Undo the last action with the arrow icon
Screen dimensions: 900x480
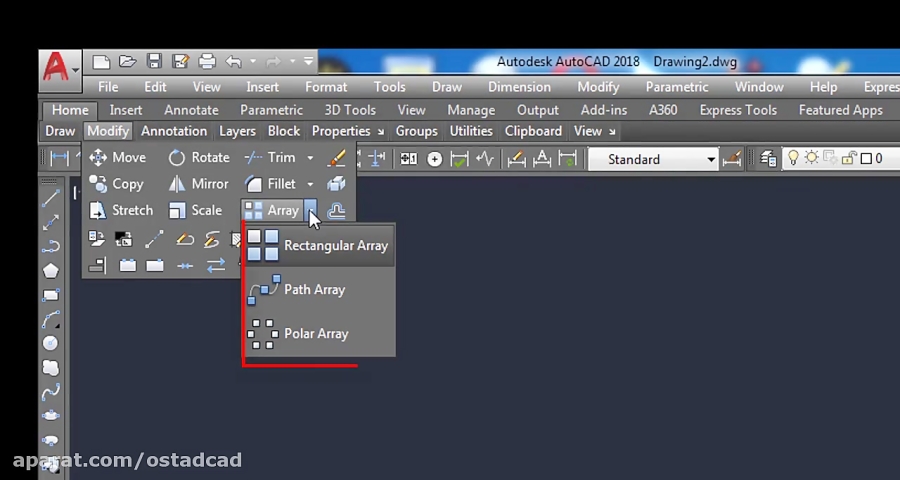234,61
